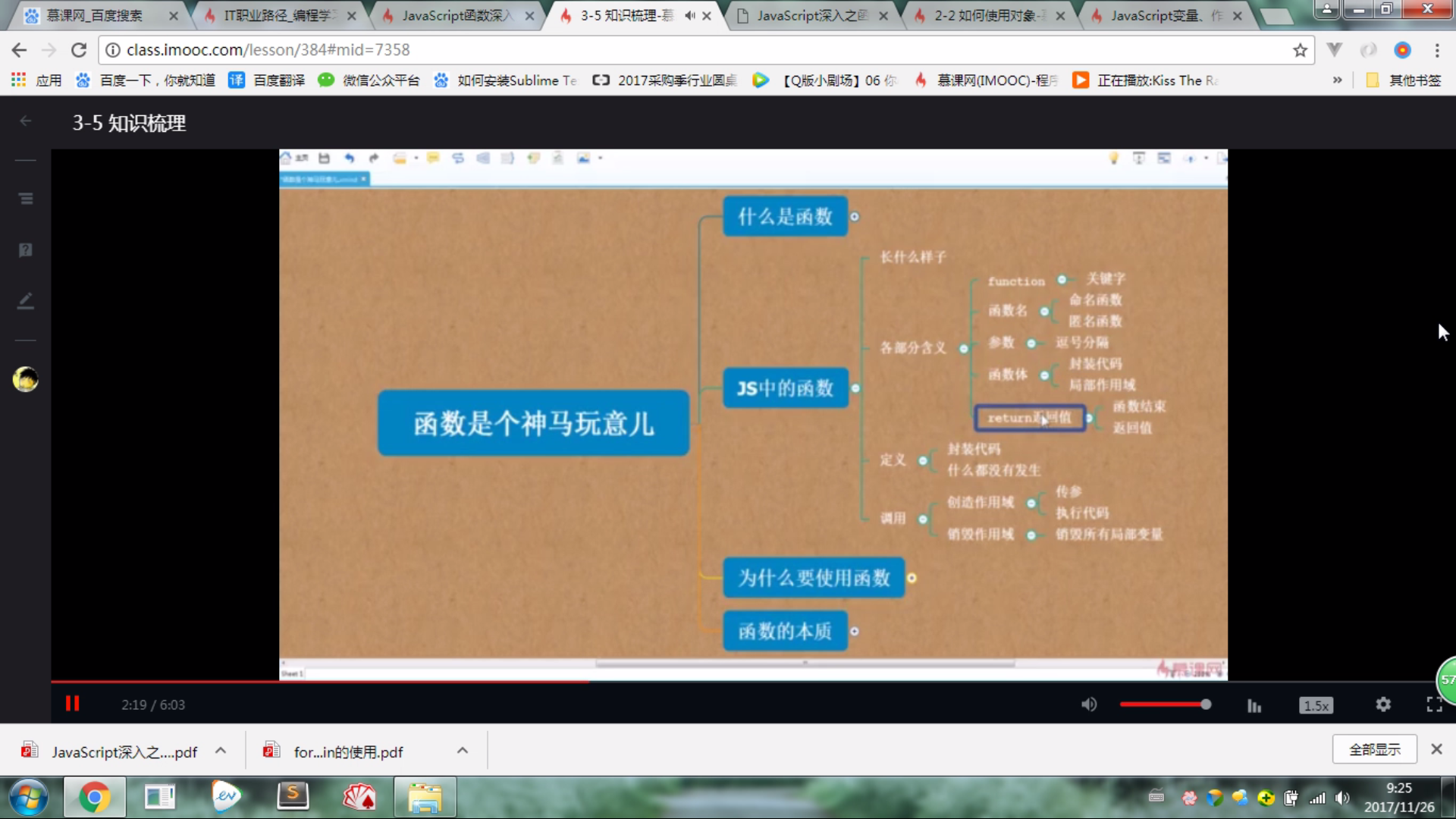Open the video quality bars icon

click(1254, 705)
